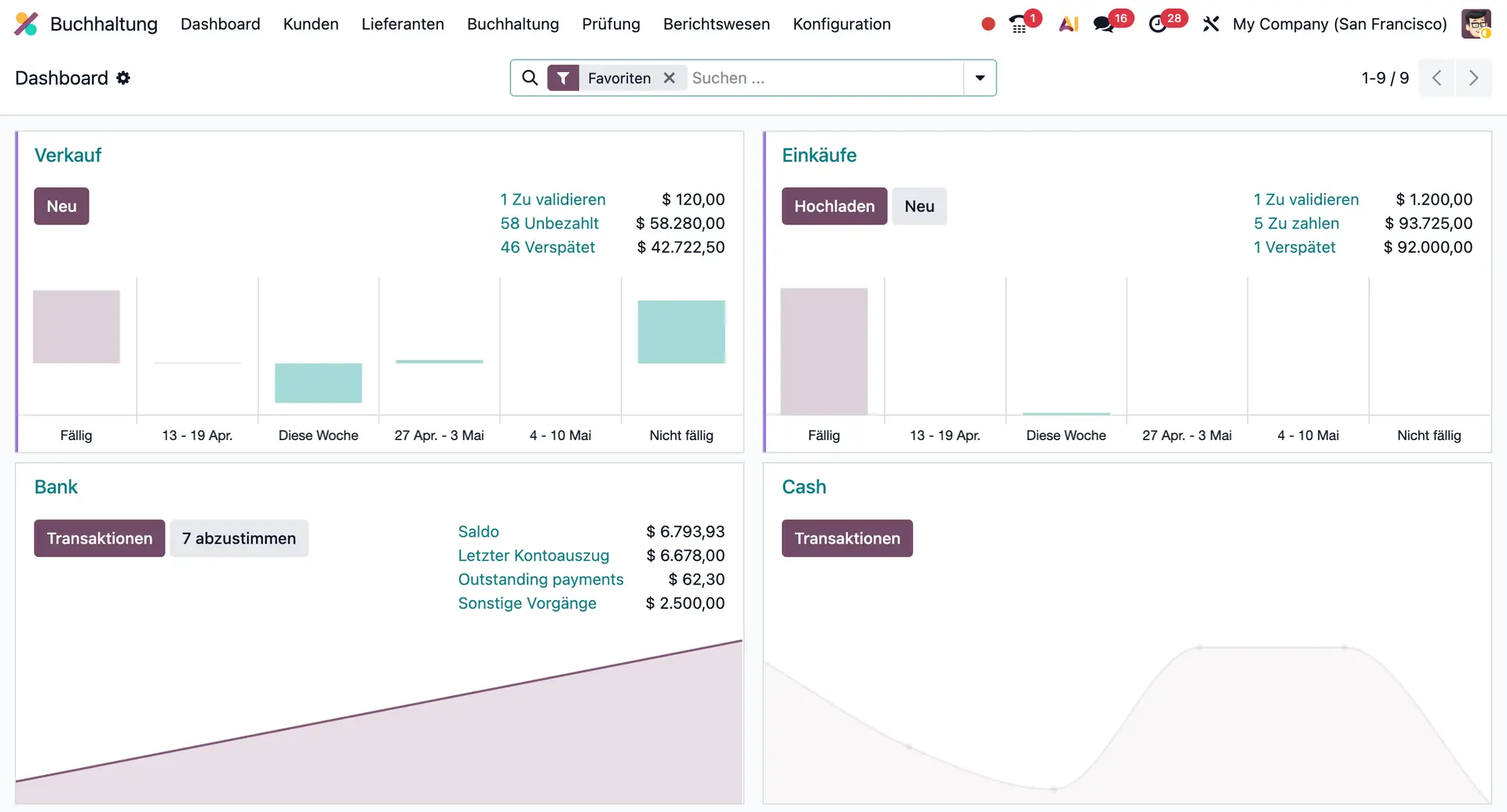The width and height of the screenshot is (1507, 812).
Task: Click the Buchhaltung app logo icon
Action: (x=26, y=24)
